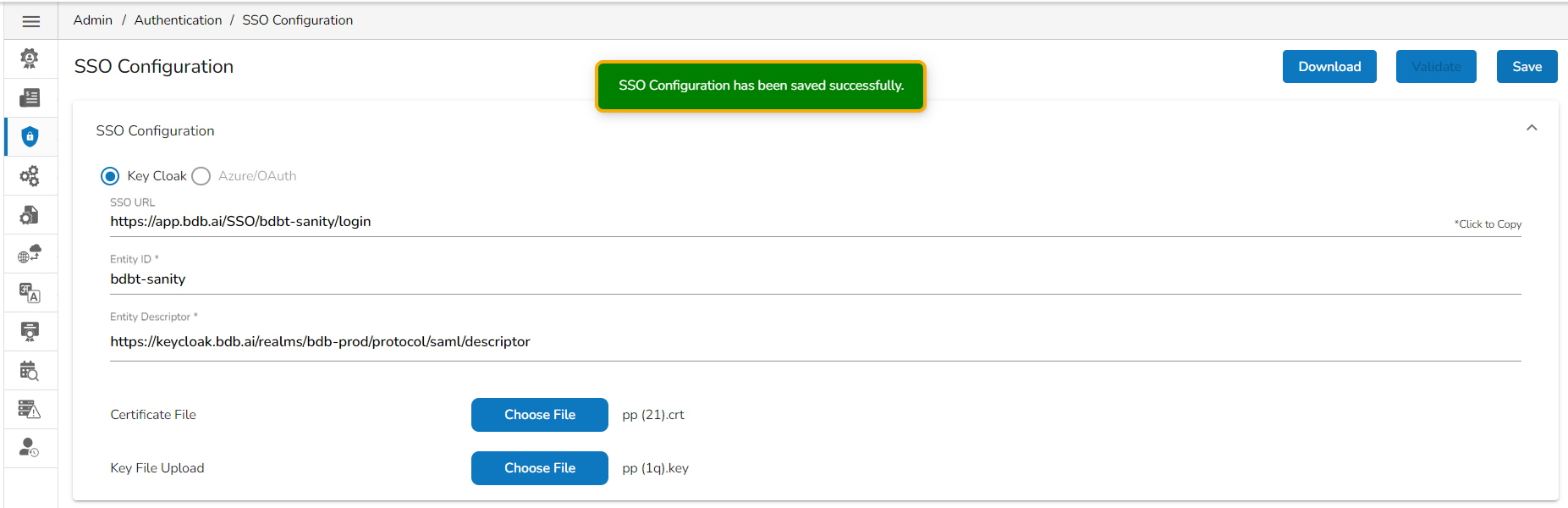Select the Key Cloak radio button

pyautogui.click(x=110, y=176)
